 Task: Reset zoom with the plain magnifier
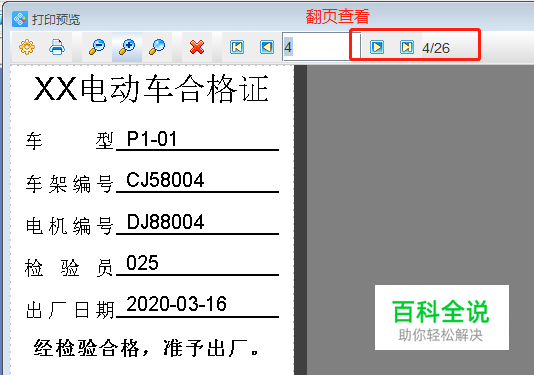[157, 47]
